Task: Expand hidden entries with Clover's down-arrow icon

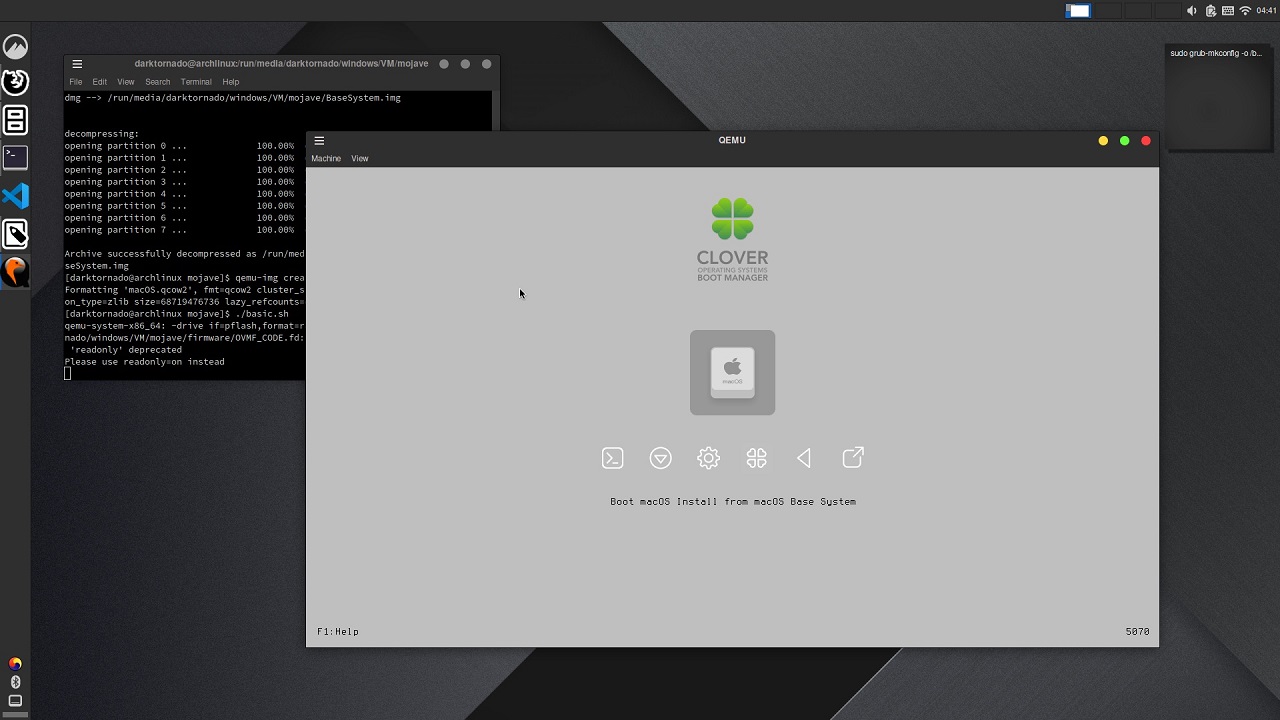Action: tap(660, 458)
